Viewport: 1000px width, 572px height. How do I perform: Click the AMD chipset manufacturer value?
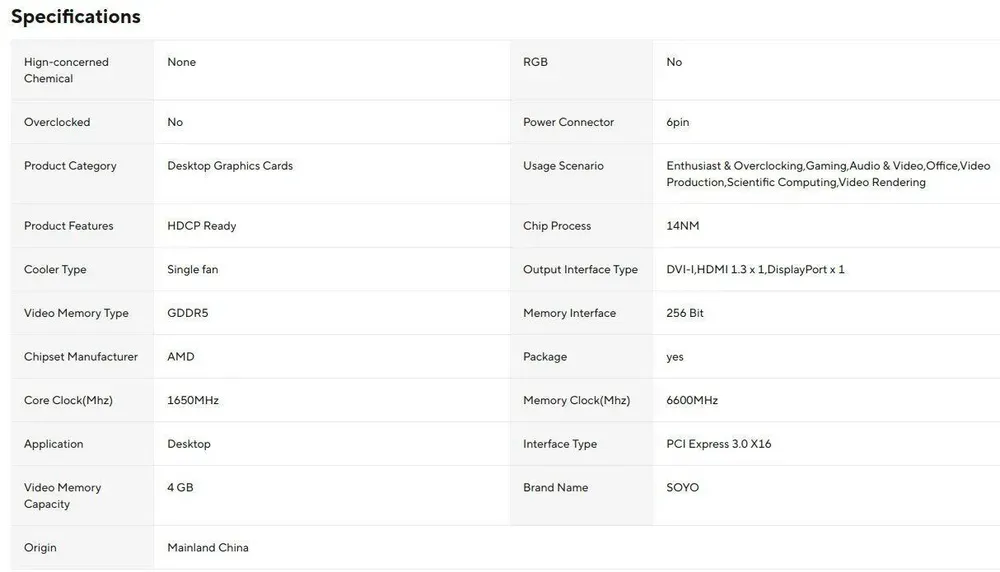click(181, 357)
